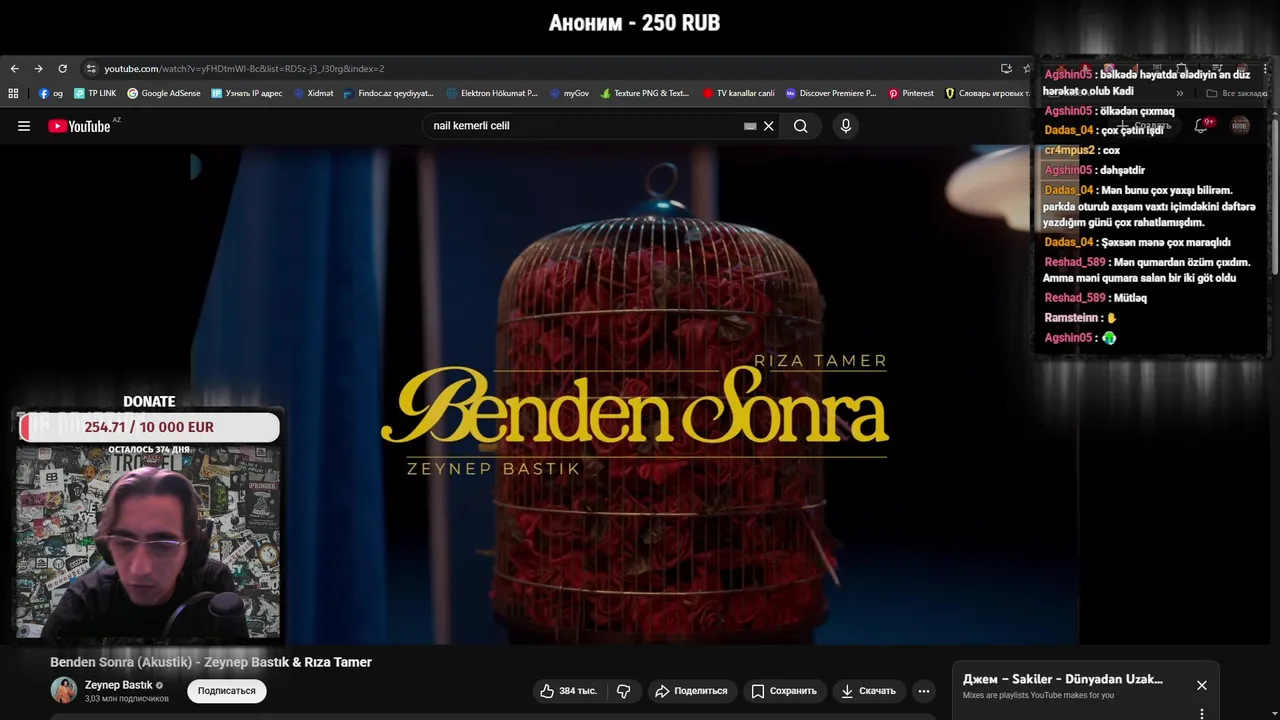This screenshot has width=1280, height=720.
Task: Click the Скачать download button
Action: [868, 691]
